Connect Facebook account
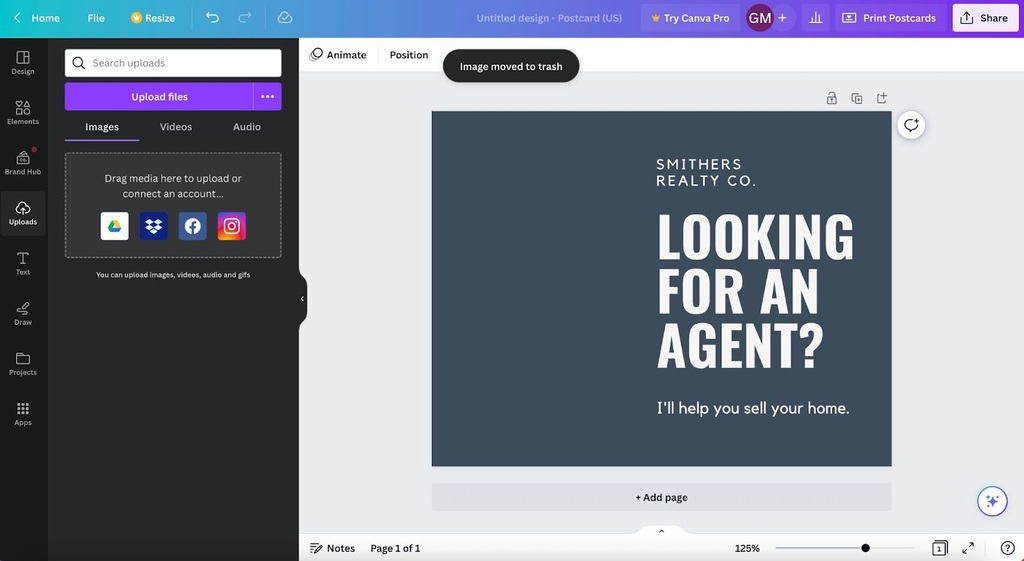The height and width of the screenshot is (561, 1024). point(193,226)
